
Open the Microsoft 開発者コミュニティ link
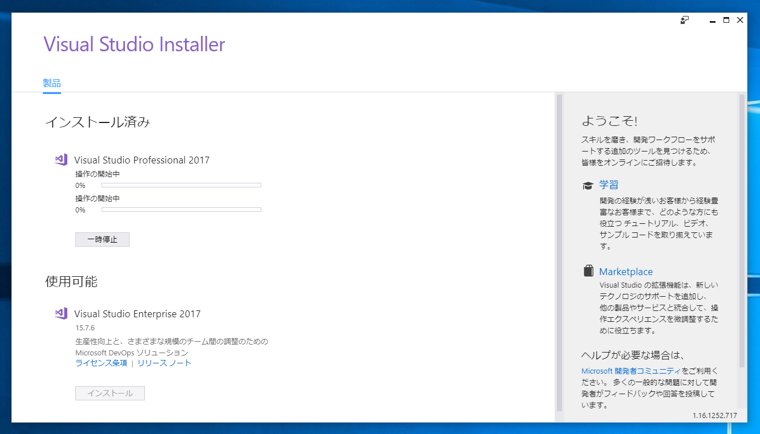coord(631,371)
